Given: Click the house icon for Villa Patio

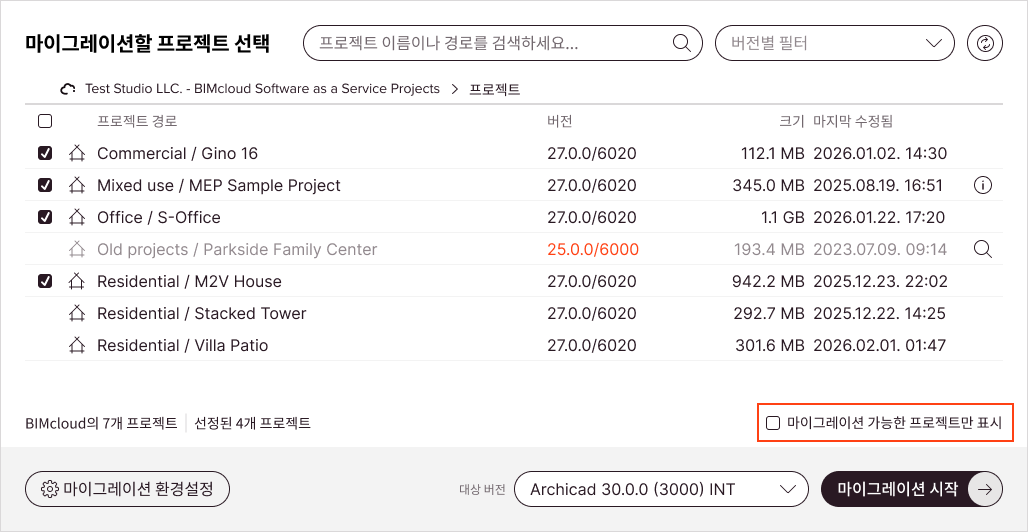Looking at the screenshot, I should (77, 345).
